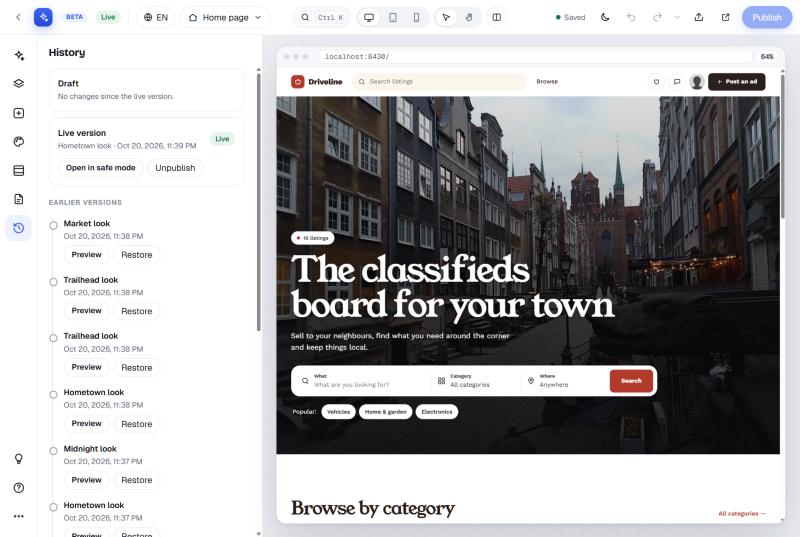800x537 pixels.
Task: Select the Midnight look timeline marker
Action: coord(53,451)
